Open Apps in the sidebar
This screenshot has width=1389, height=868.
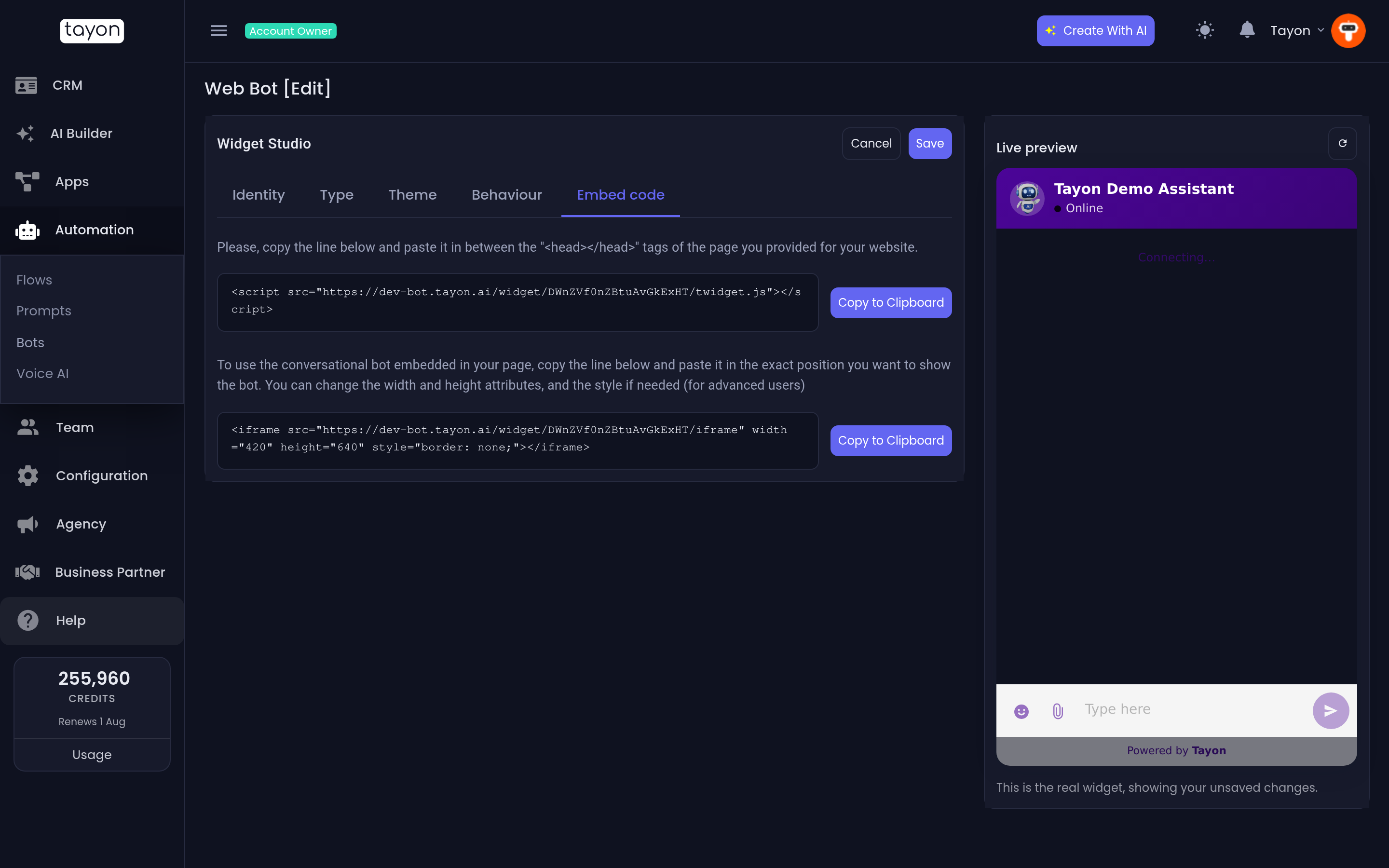coord(92,181)
